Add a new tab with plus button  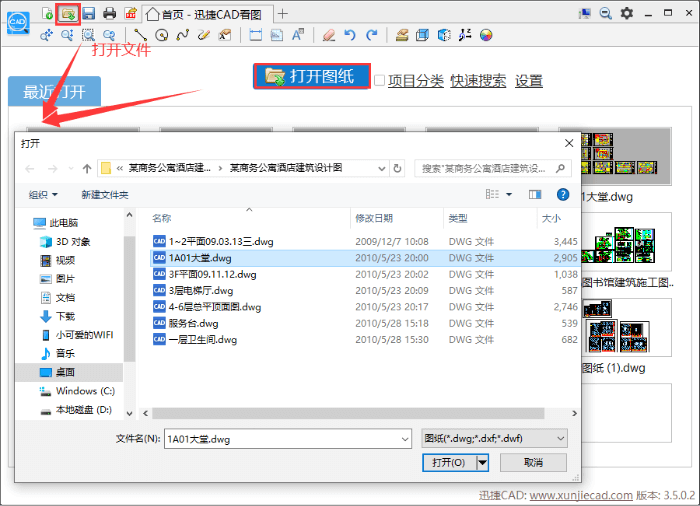[x=282, y=14]
